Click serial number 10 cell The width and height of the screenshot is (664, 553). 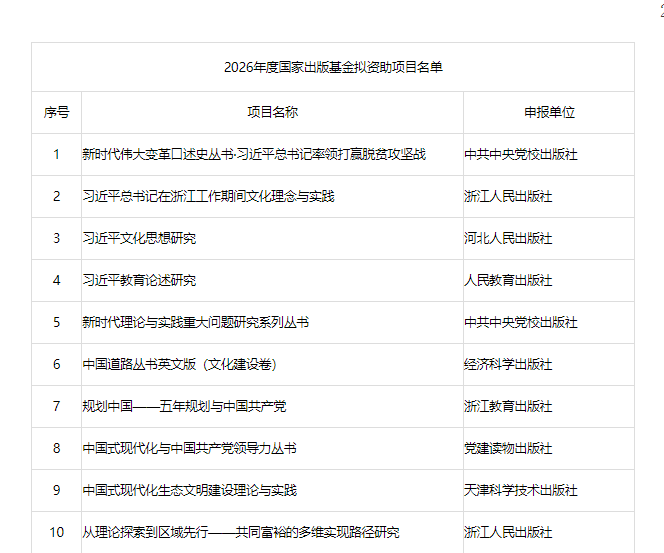coord(56,532)
